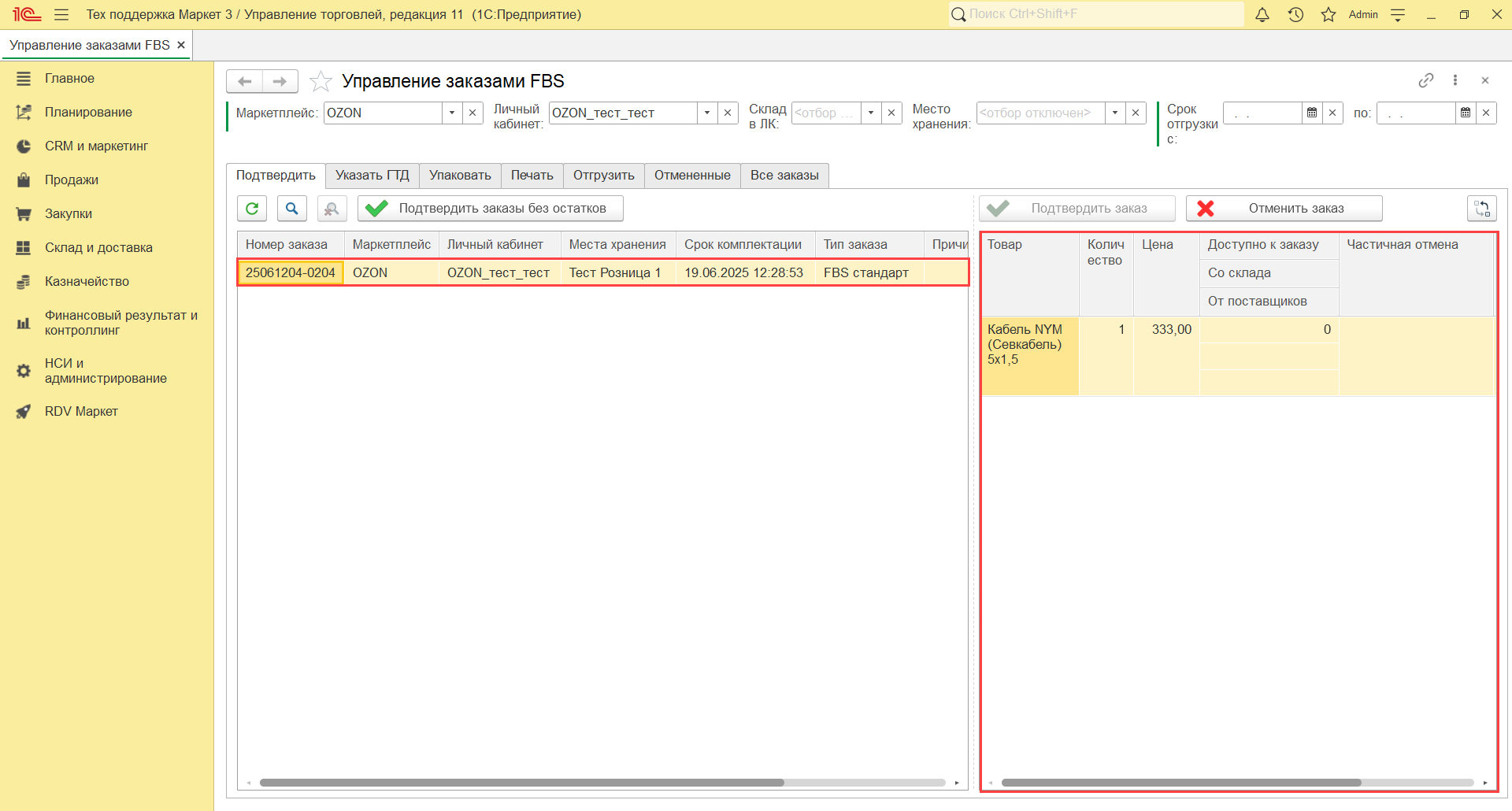1512x811 pixels.
Task: Click the get link chain icon
Action: (x=1425, y=80)
